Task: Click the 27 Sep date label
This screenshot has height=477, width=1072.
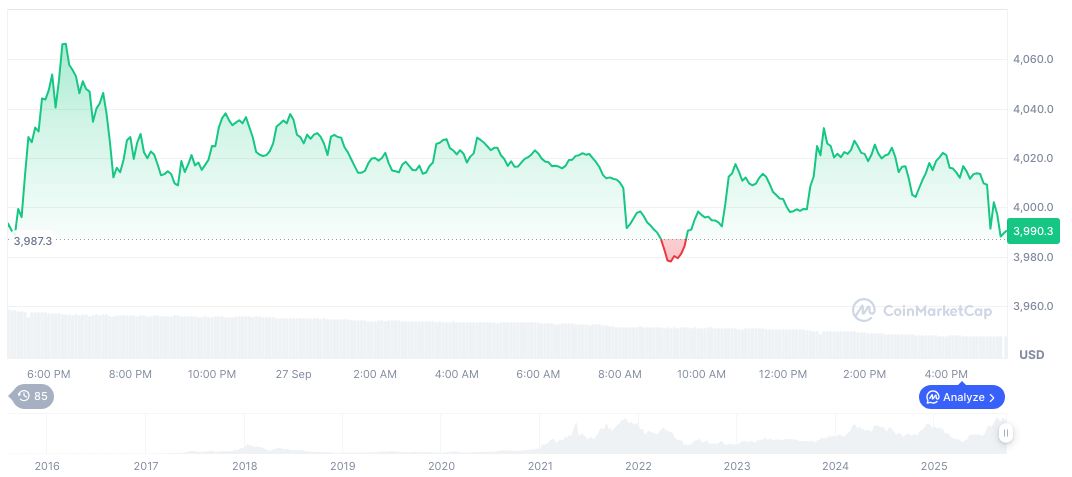Action: click(293, 374)
